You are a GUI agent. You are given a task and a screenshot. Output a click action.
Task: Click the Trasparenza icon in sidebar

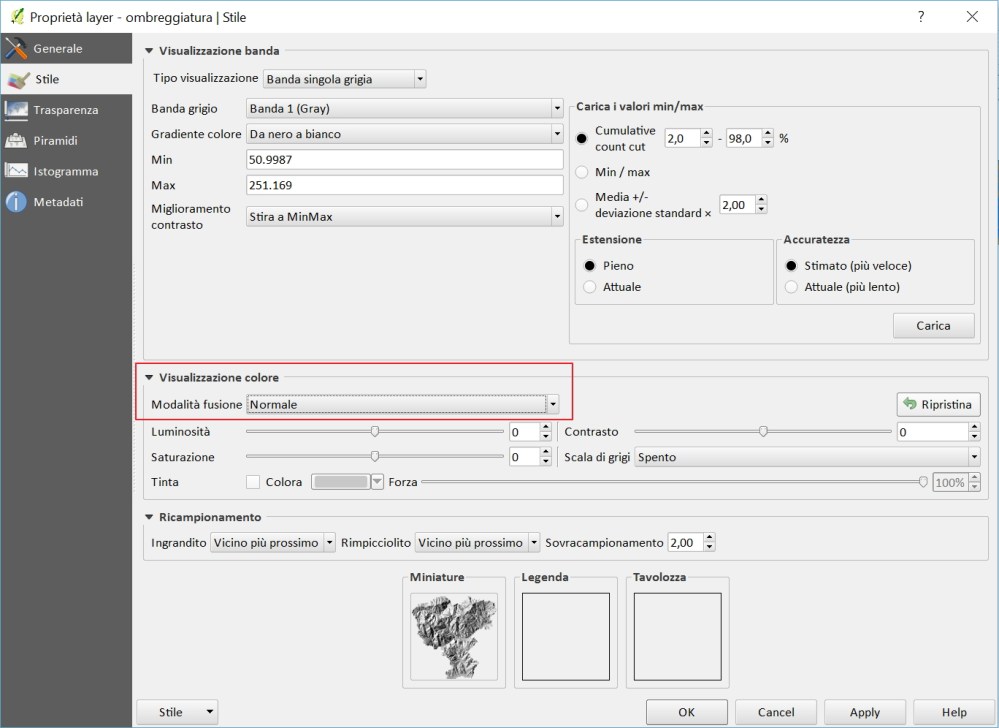(16, 110)
